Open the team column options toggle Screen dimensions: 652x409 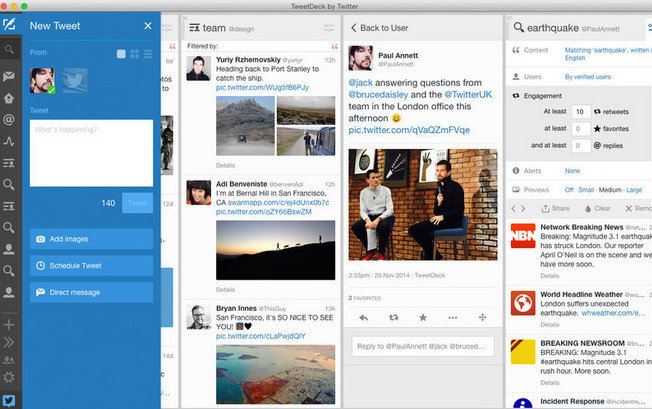coord(329,28)
